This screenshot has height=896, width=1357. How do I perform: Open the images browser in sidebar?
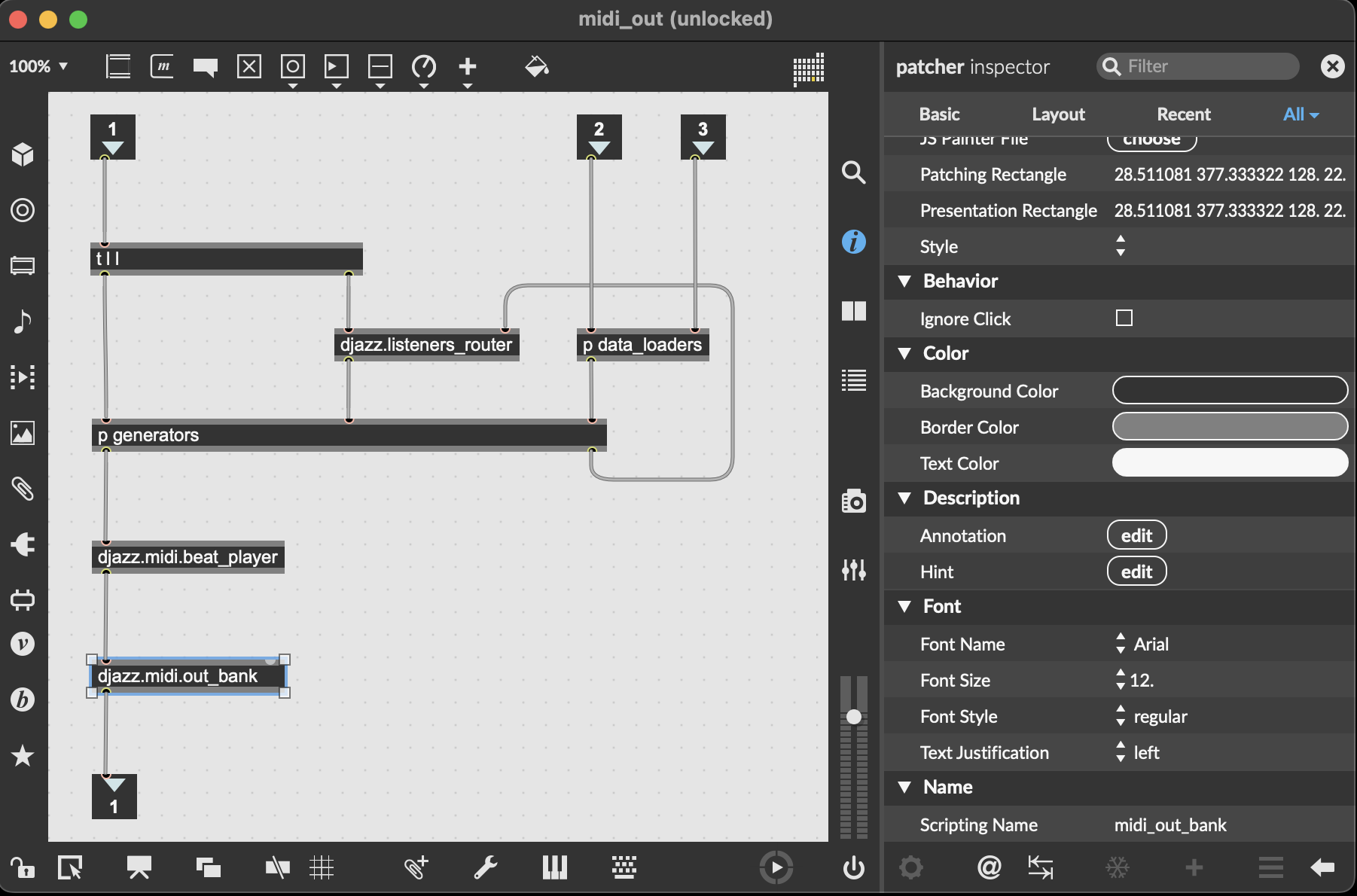(x=23, y=433)
